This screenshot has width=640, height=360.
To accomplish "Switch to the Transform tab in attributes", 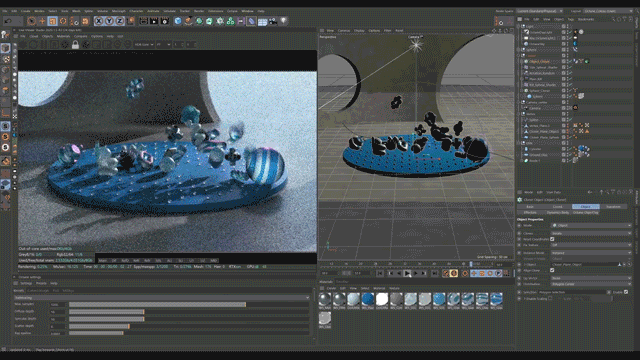I will pyautogui.click(x=613, y=207).
